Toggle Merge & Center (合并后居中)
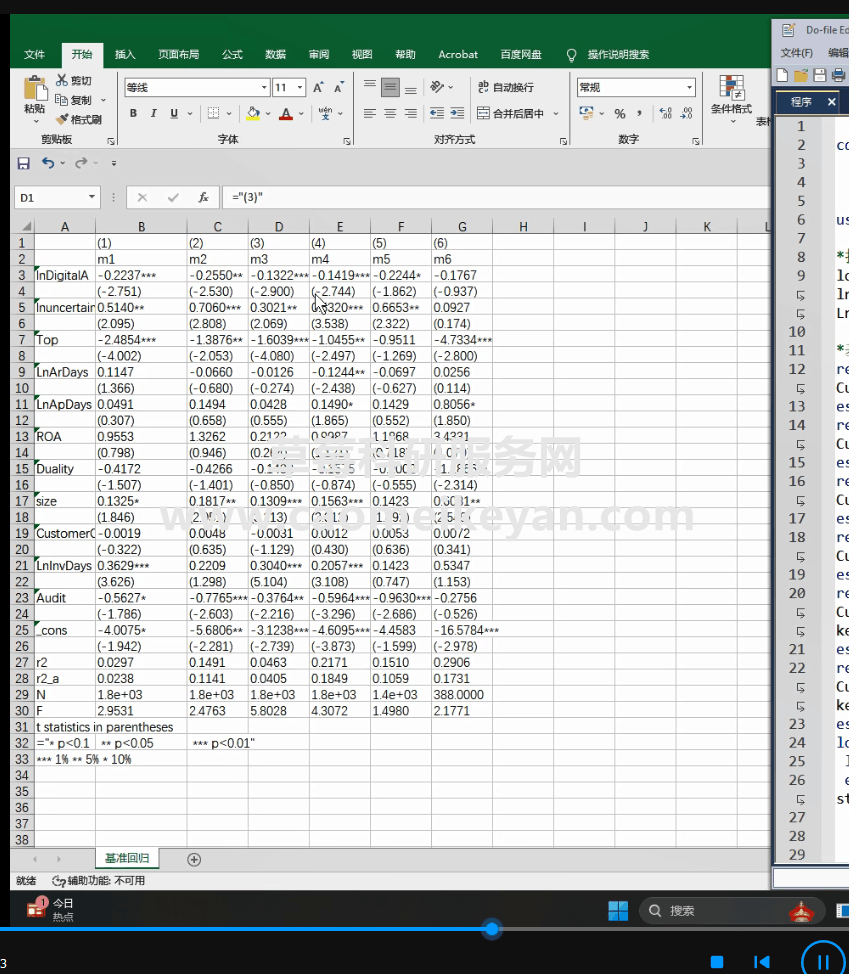The height and width of the screenshot is (974, 849). coord(510,113)
